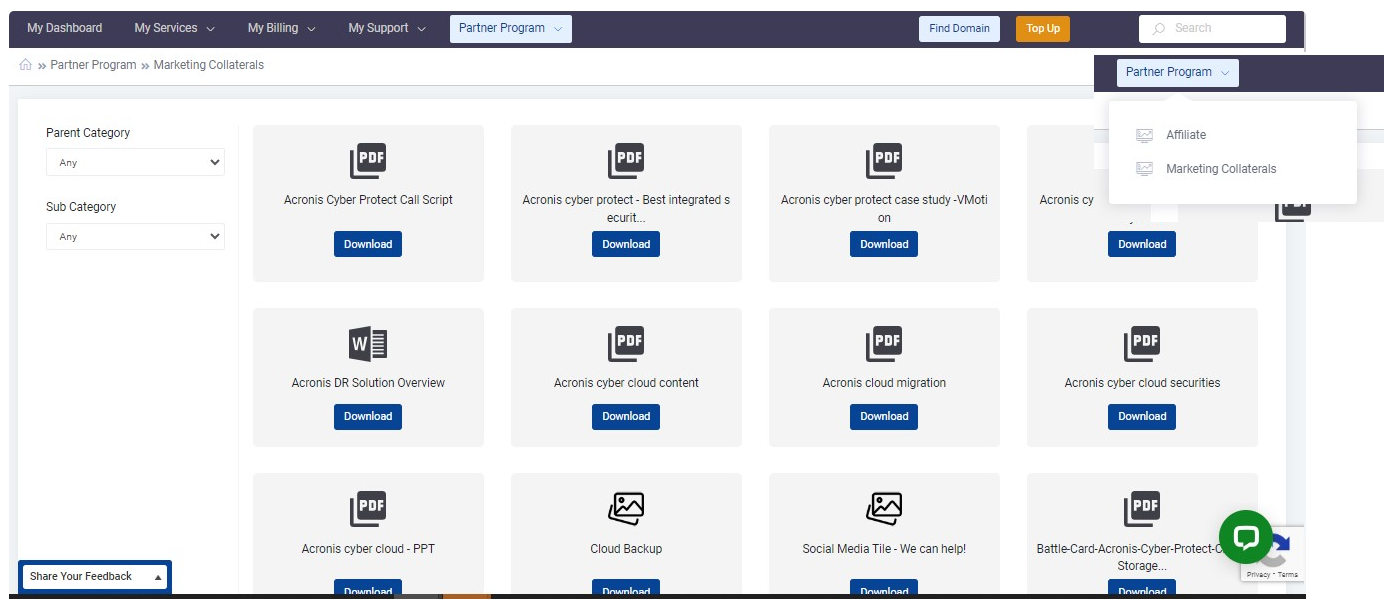This screenshot has width=1396, height=608.
Task: Click the search magnifier icon
Action: (1159, 29)
